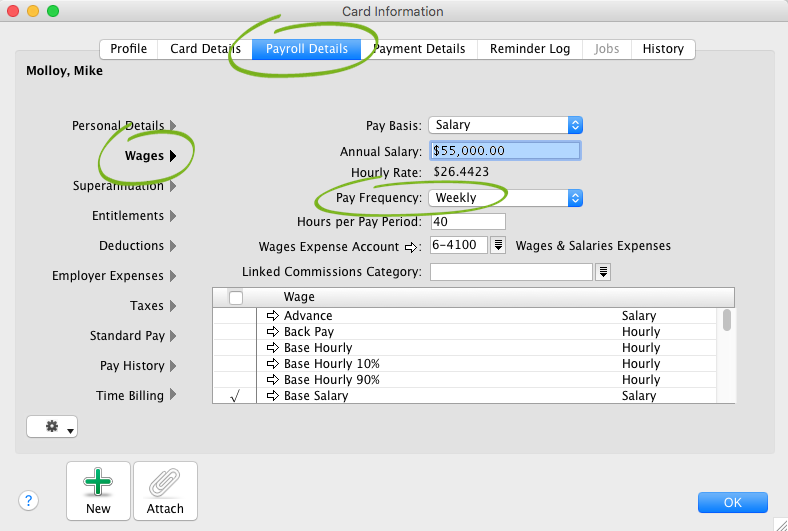Viewport: 788px width, 531px height.
Task: Click the zoom arrow beside Back Pay
Action: coord(271,332)
